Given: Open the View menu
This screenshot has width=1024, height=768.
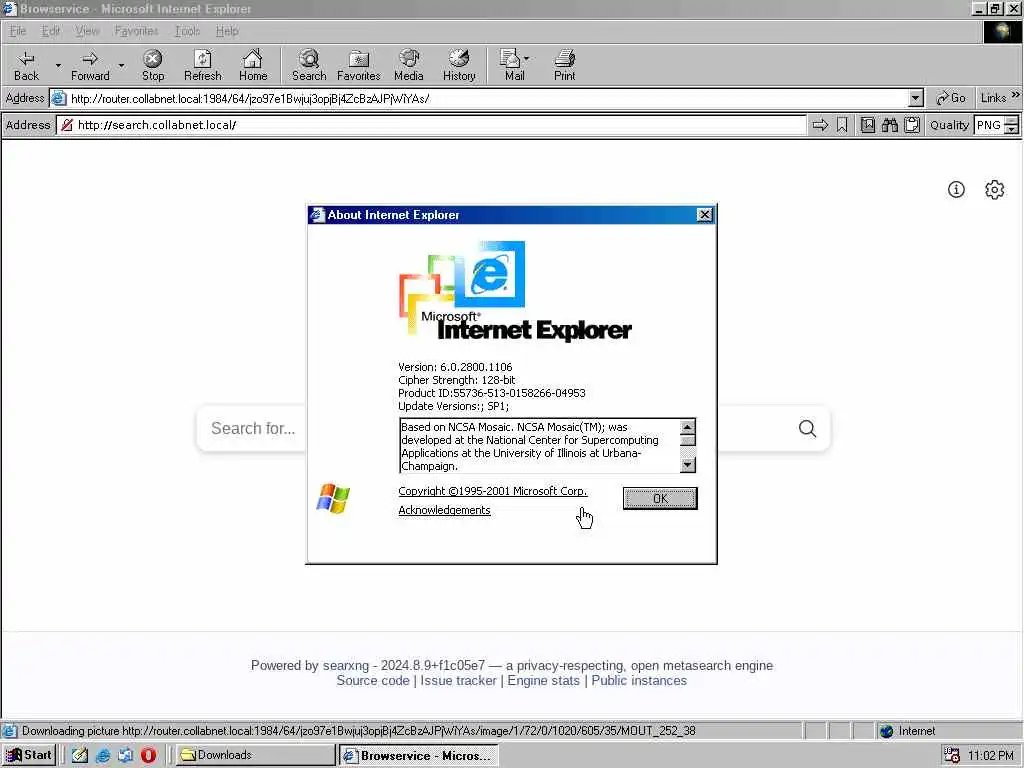Looking at the screenshot, I should coord(87,31).
